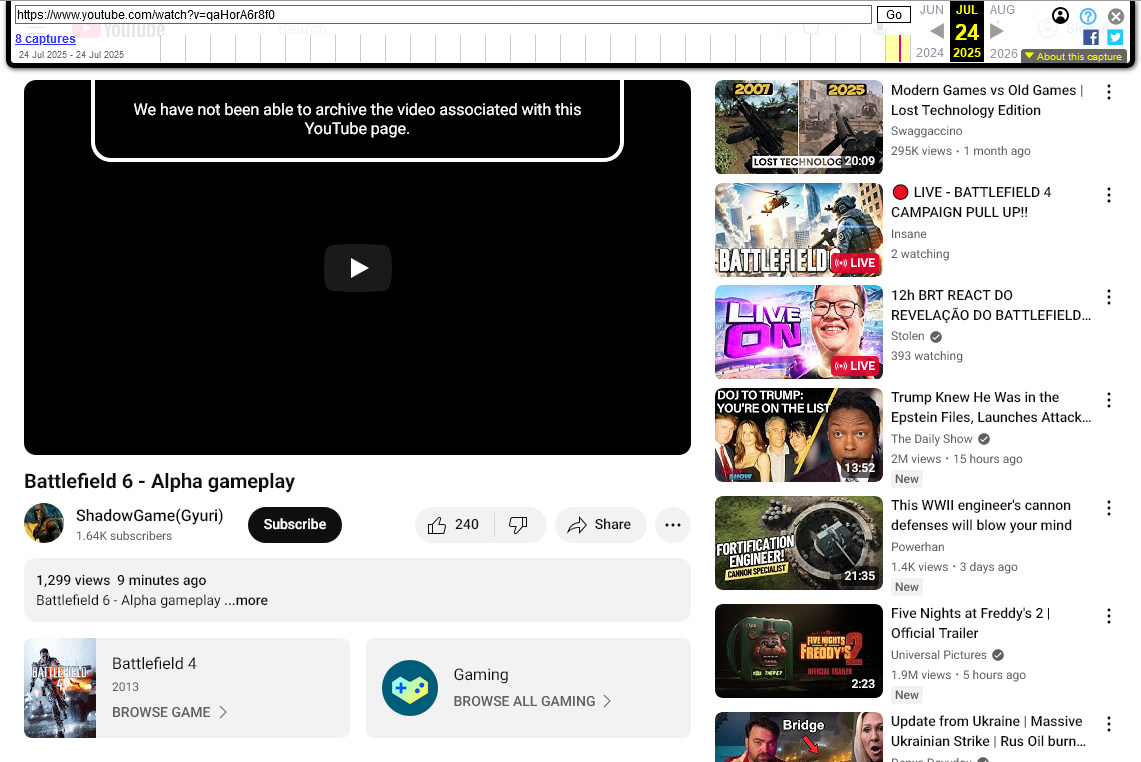The width and height of the screenshot is (1141, 762).
Task: Share capture on Facebook
Action: [x=1091, y=37]
